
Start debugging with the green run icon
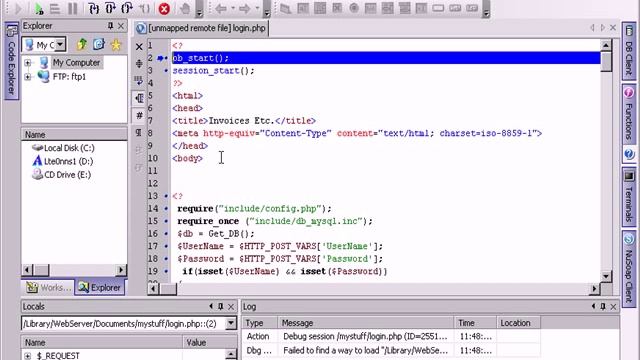(39, 9)
